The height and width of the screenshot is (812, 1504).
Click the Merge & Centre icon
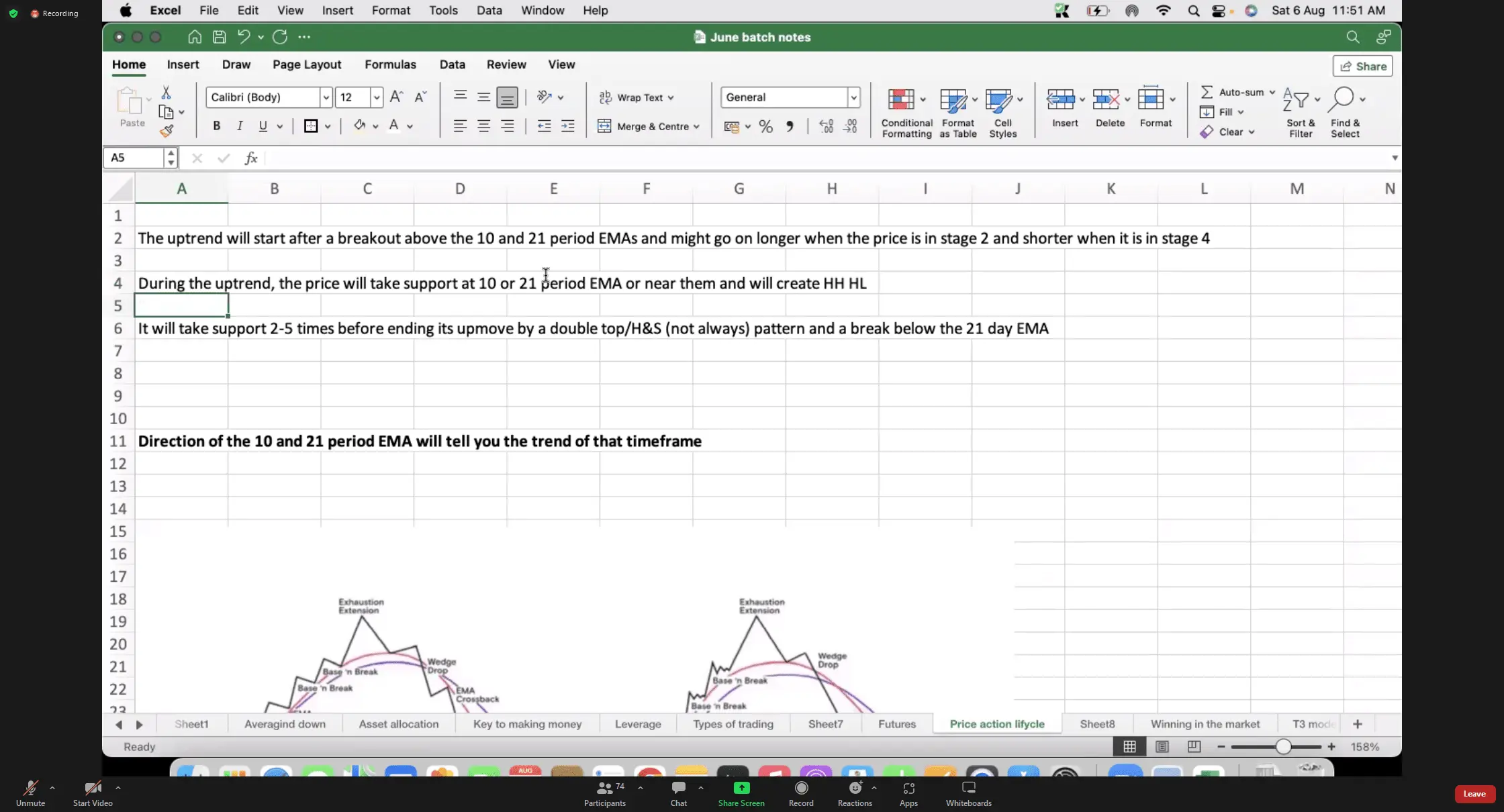tap(604, 126)
